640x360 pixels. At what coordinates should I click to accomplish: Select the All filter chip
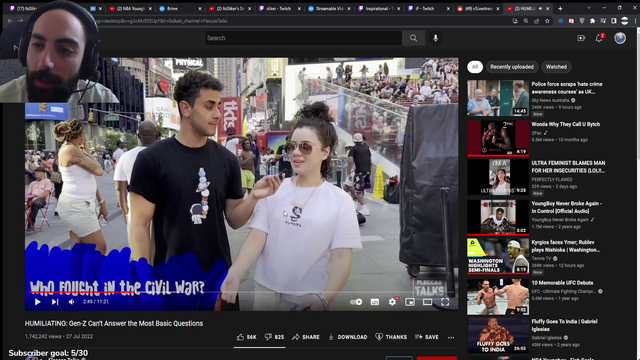click(475, 67)
